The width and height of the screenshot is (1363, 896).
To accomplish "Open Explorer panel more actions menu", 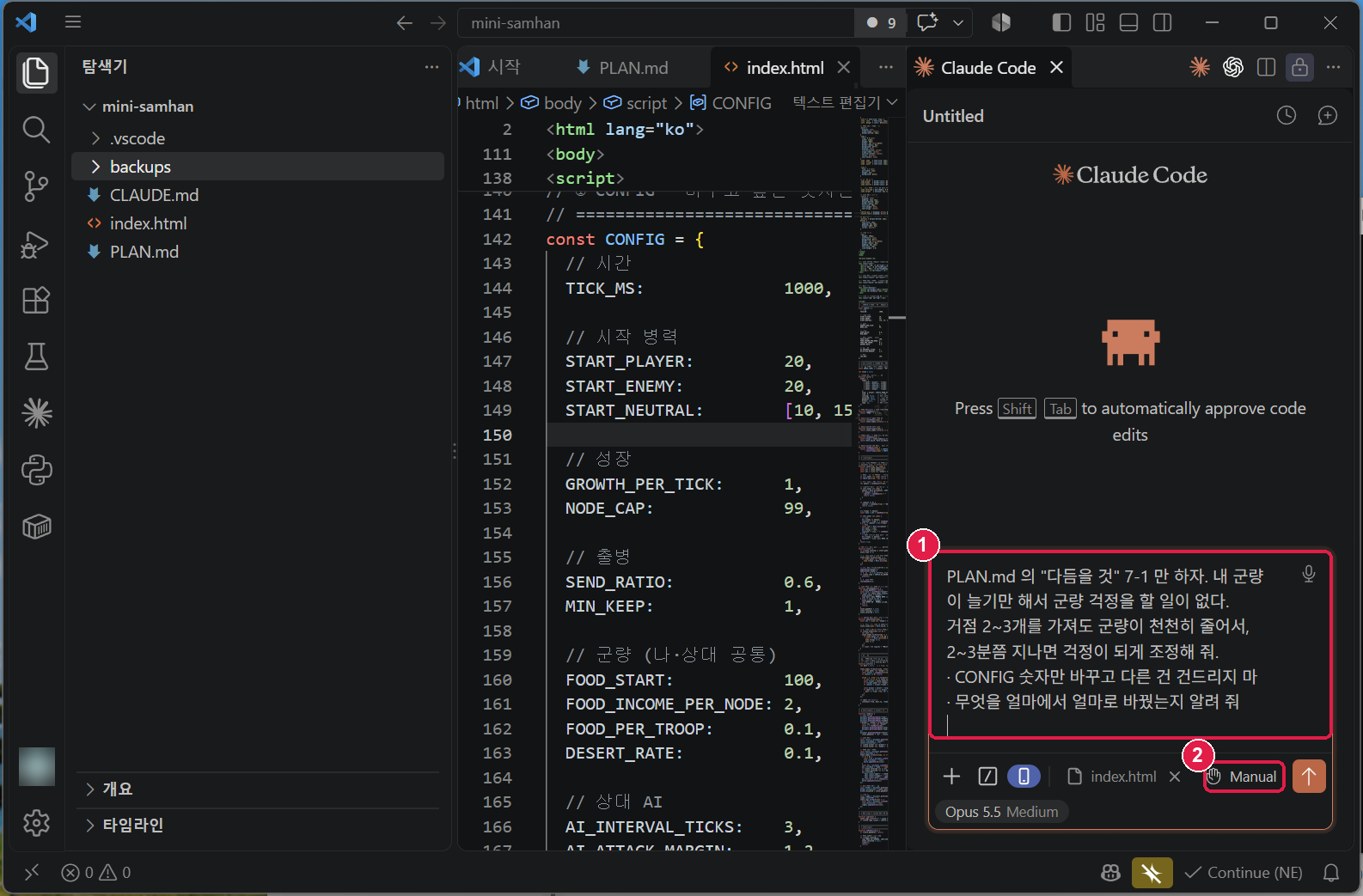I will click(431, 67).
